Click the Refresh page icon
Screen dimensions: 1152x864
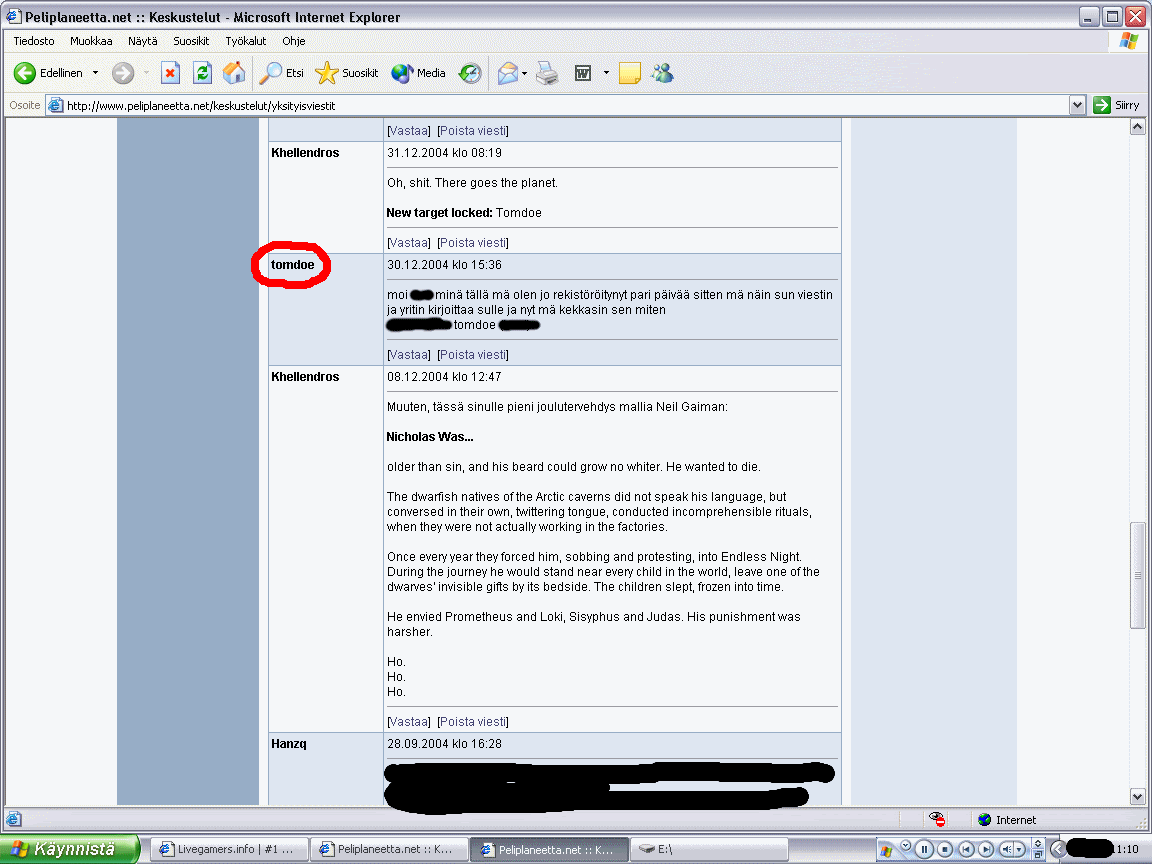pos(202,73)
